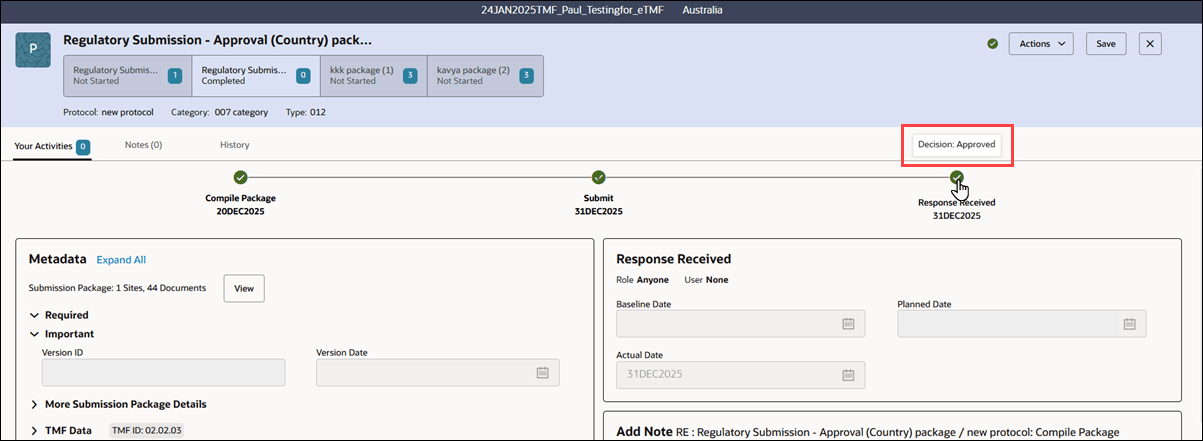Click the badge on kavya package tab
This screenshot has height=441, width=1203.
[526, 75]
